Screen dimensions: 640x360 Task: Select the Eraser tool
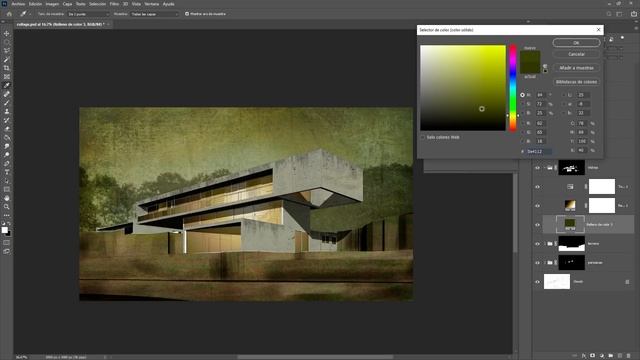pos(7,129)
